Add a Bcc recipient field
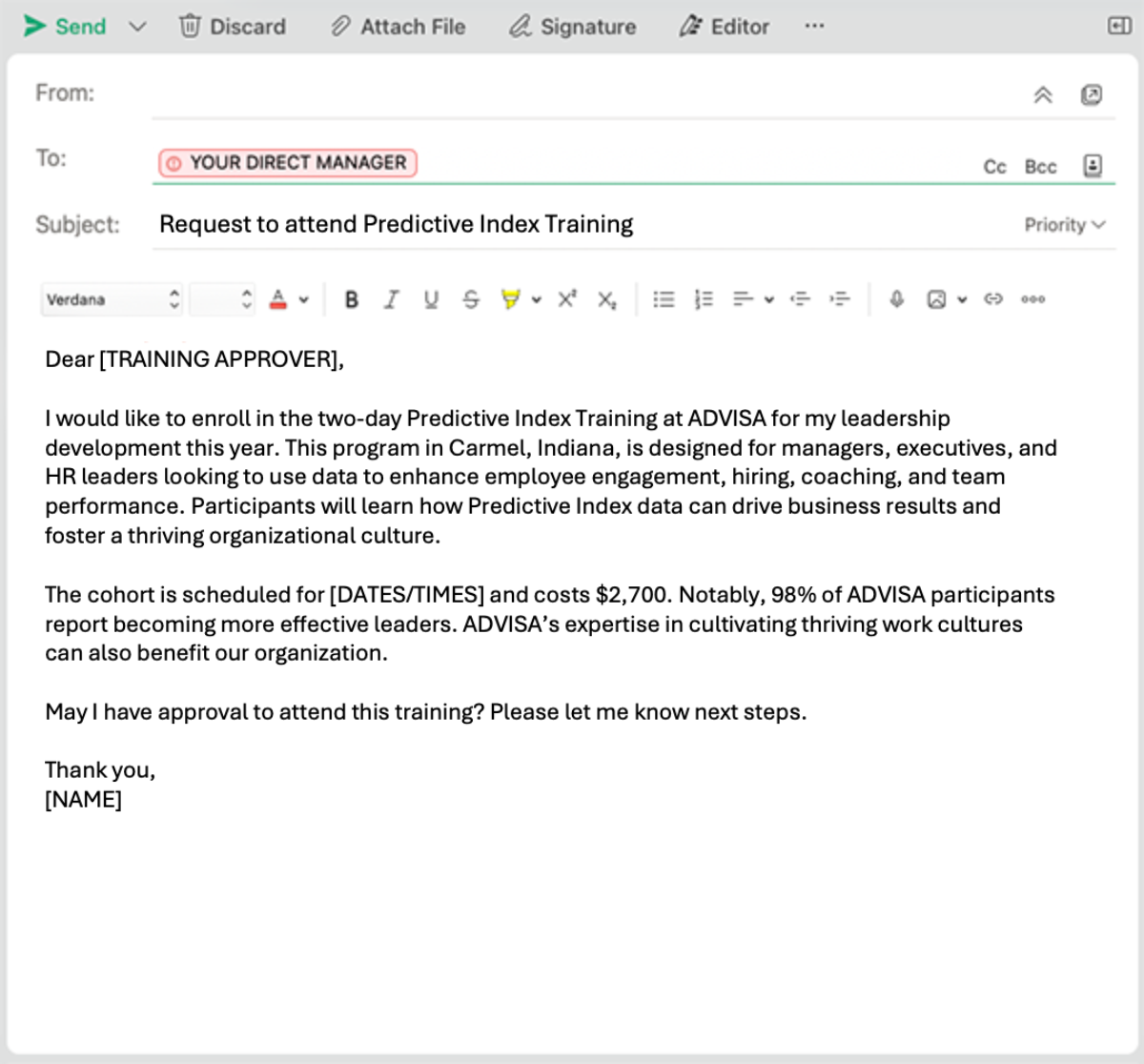1144x1064 pixels. 1041,166
